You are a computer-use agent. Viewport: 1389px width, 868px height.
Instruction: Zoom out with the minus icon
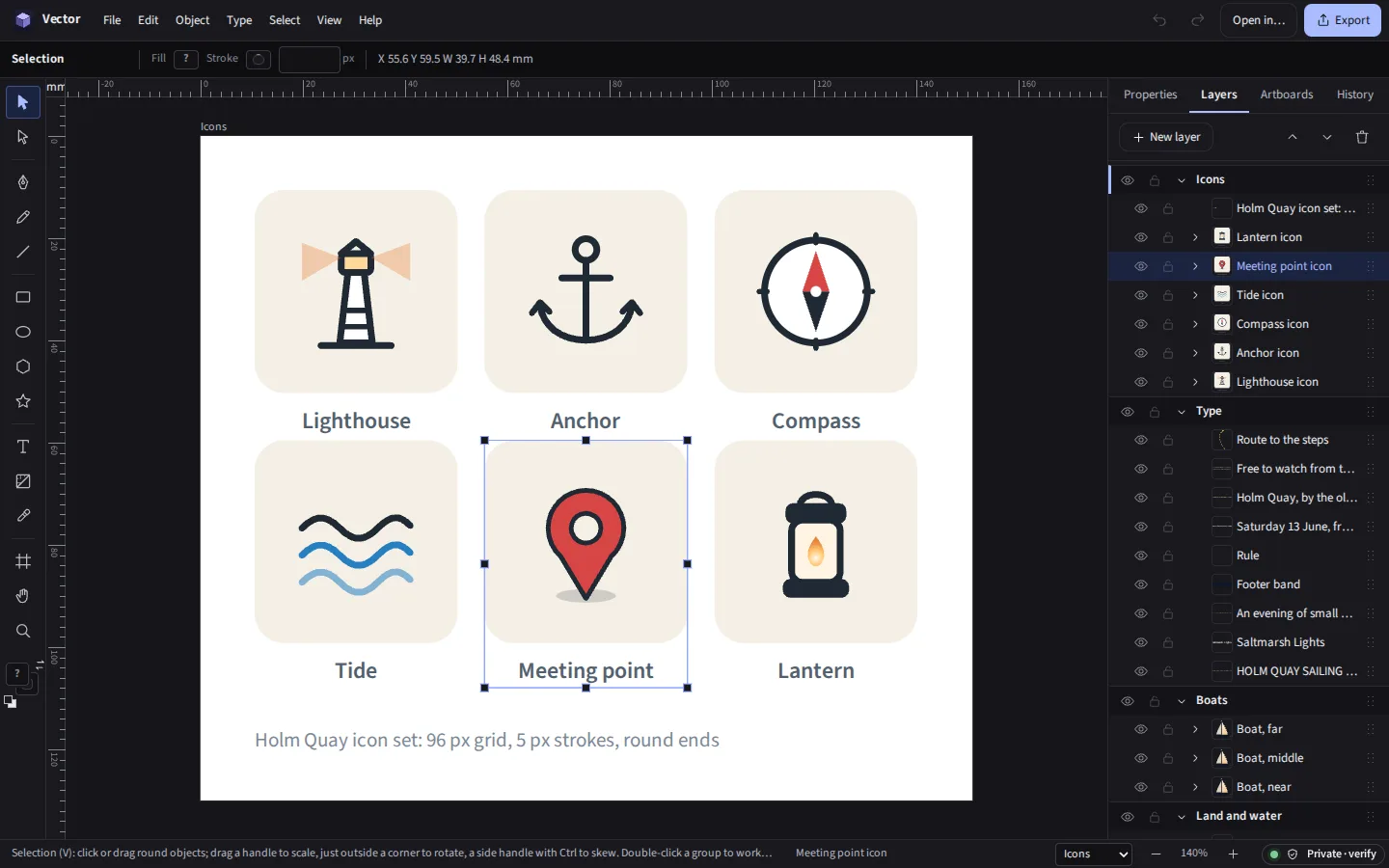click(1156, 854)
